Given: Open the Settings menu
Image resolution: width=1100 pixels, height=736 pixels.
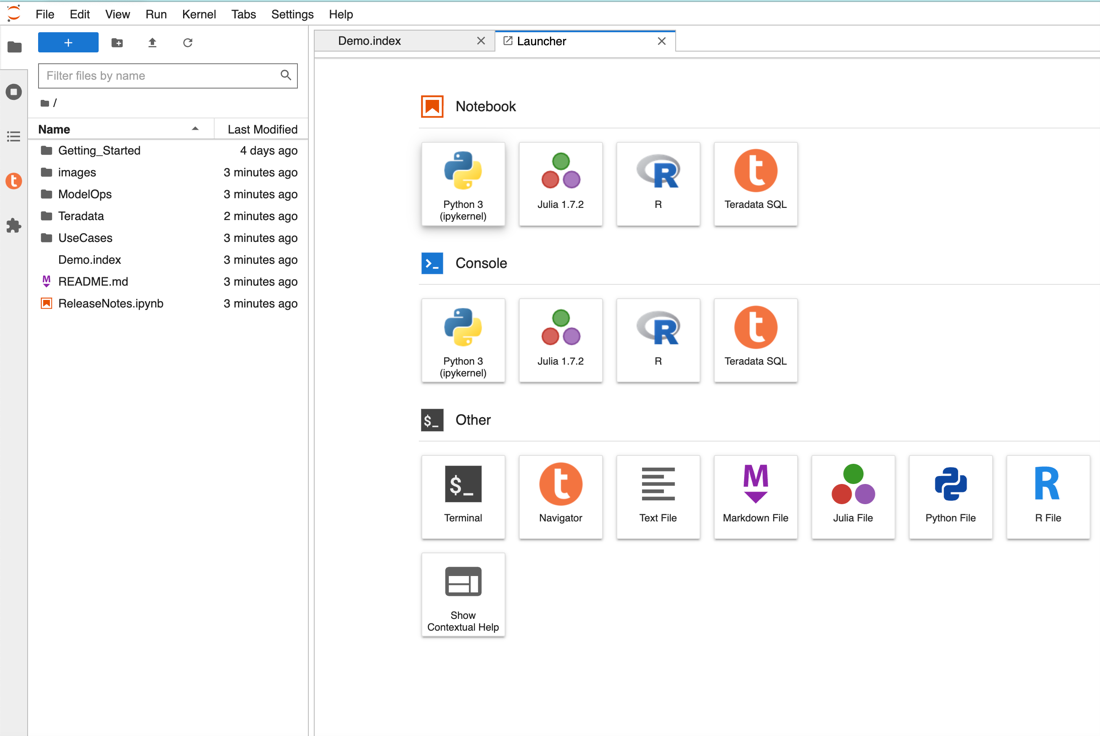Looking at the screenshot, I should coord(292,14).
